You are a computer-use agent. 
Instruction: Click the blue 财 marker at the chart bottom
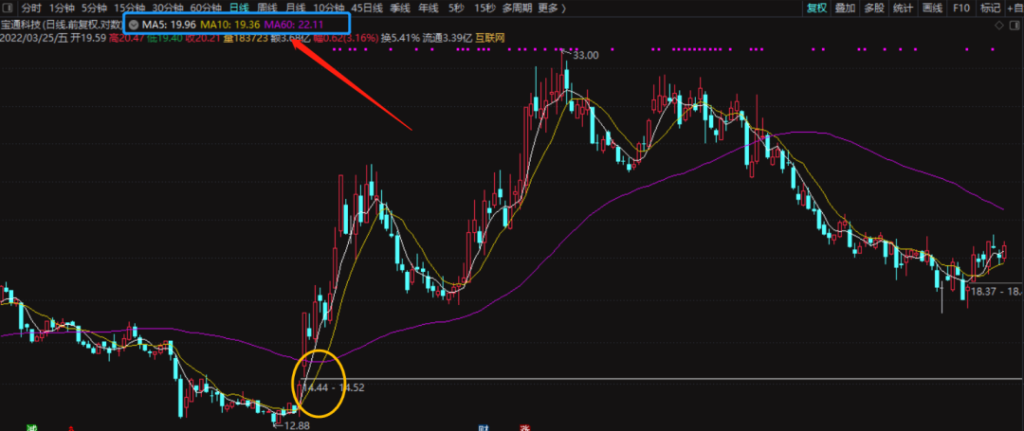483,426
